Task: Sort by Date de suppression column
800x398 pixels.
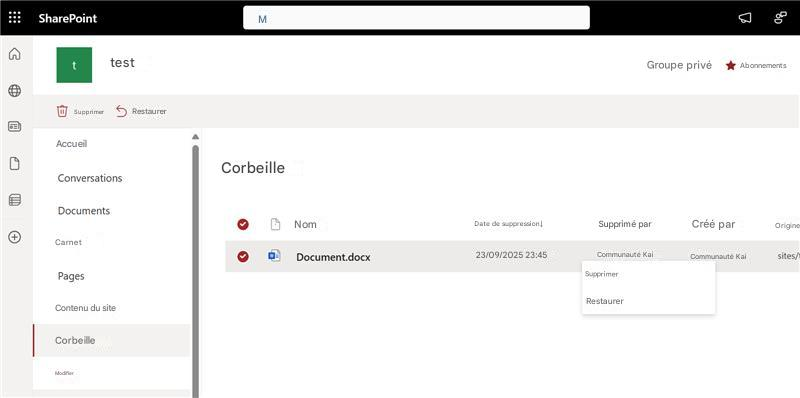Action: tap(509, 223)
